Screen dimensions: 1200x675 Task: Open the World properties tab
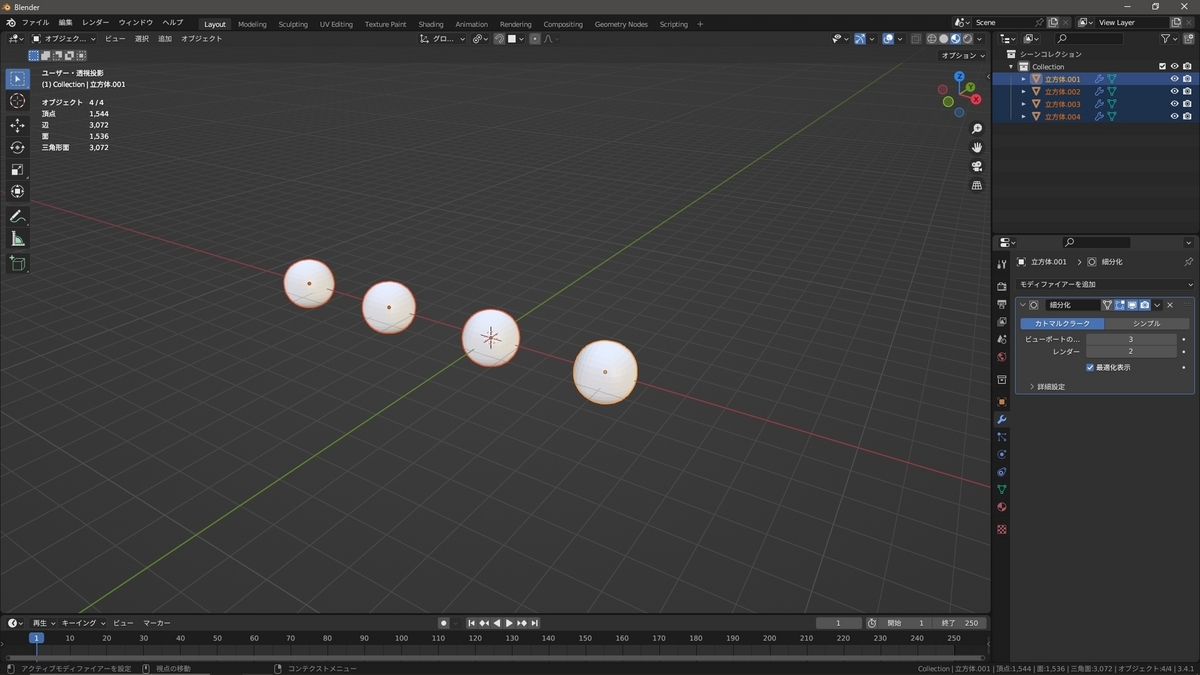tap(1001, 357)
